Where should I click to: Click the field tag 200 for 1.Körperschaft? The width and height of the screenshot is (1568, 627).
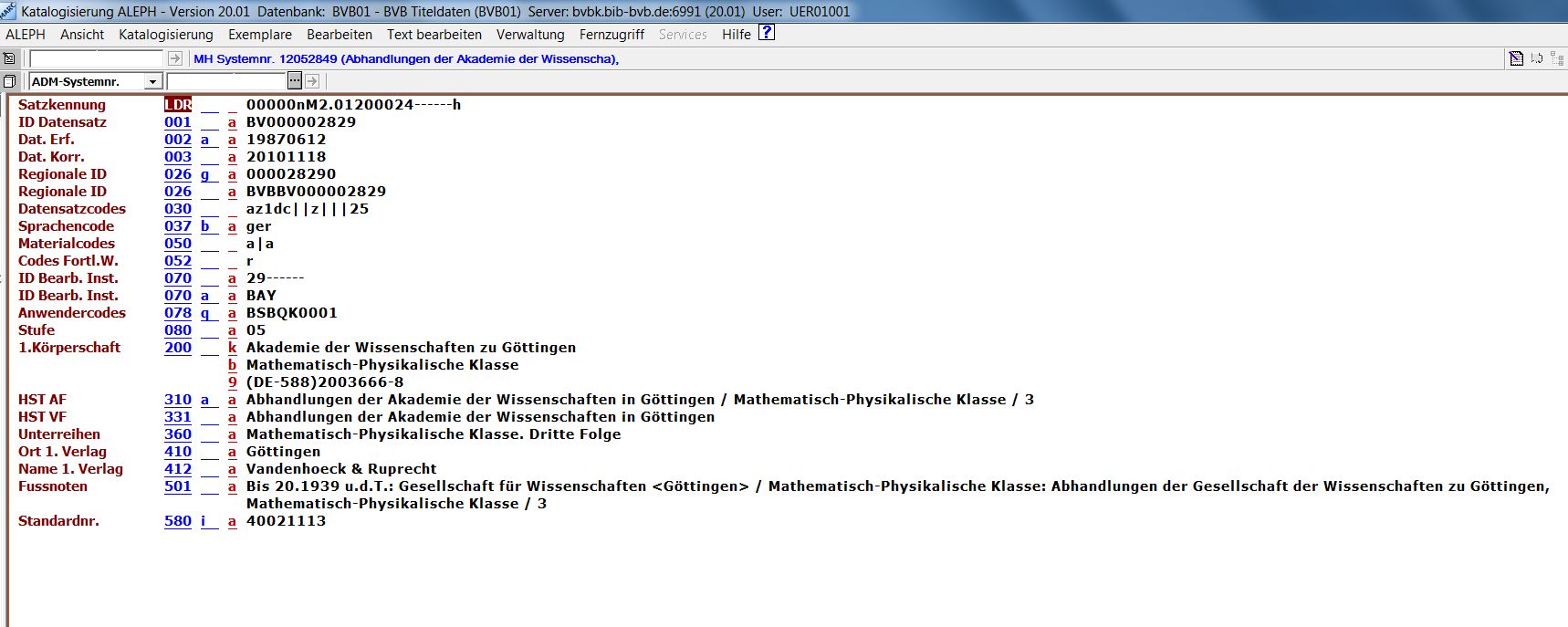tap(178, 348)
